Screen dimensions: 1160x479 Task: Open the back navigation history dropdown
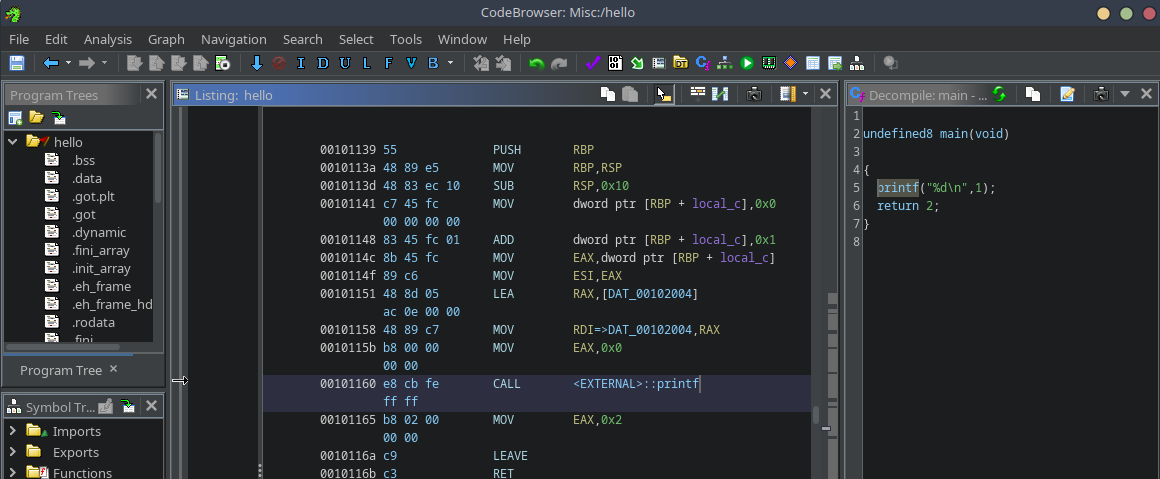tap(68, 64)
